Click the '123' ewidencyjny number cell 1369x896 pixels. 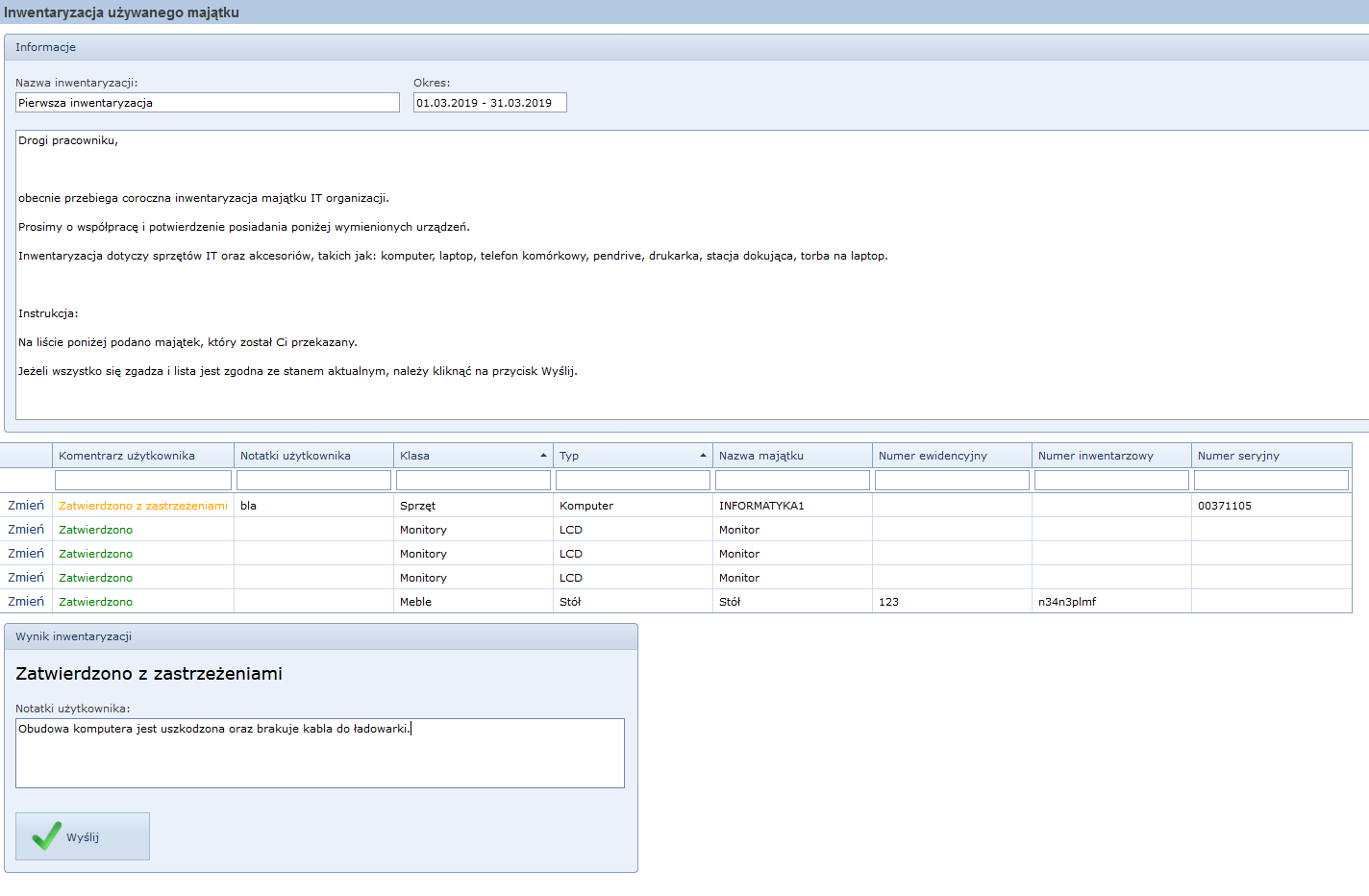[x=953, y=602]
